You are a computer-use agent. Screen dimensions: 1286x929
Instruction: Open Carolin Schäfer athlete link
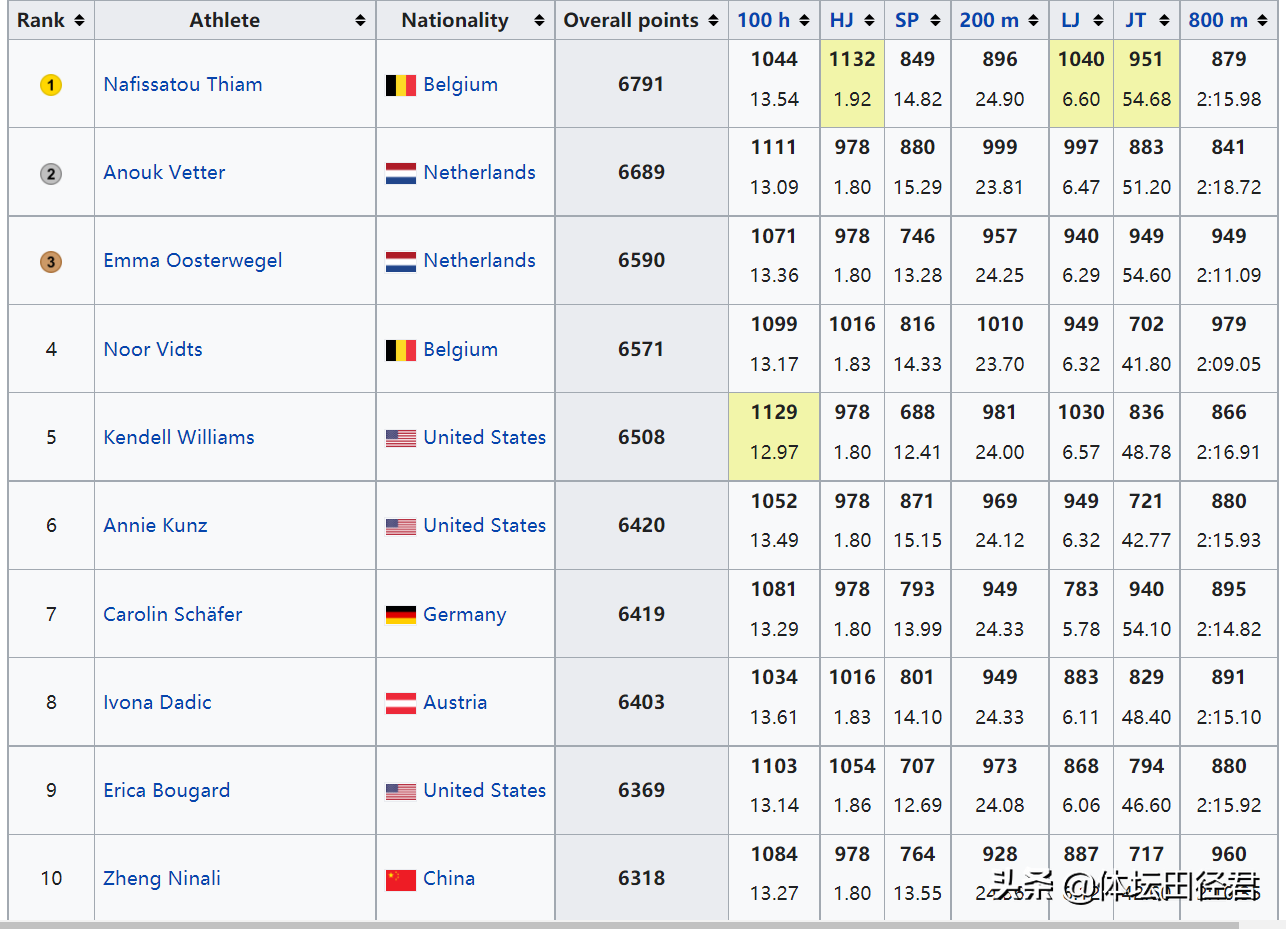[x=173, y=615]
